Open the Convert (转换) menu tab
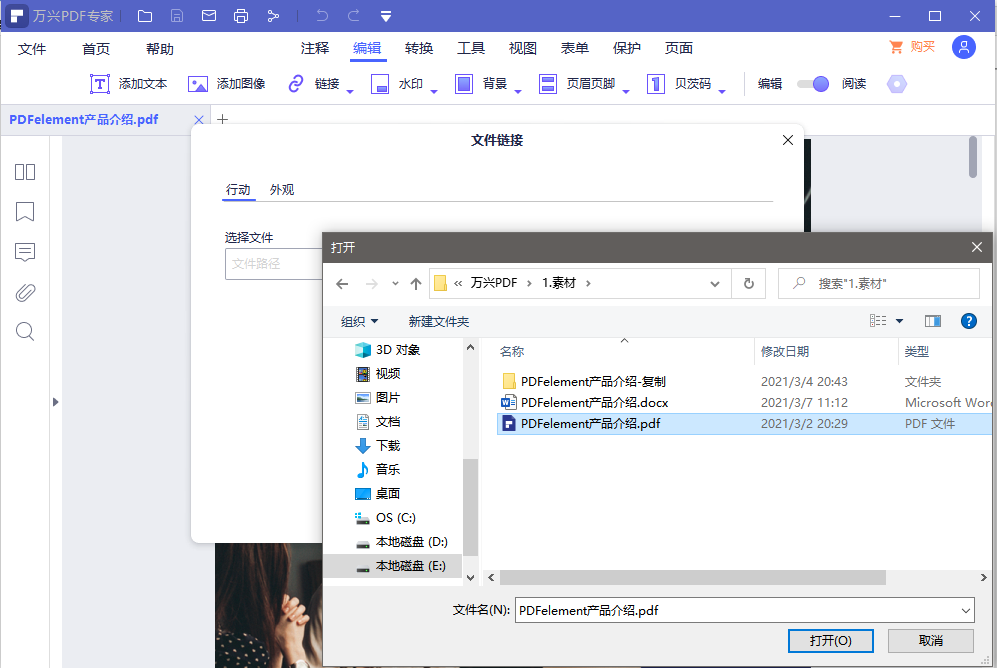 (x=419, y=49)
